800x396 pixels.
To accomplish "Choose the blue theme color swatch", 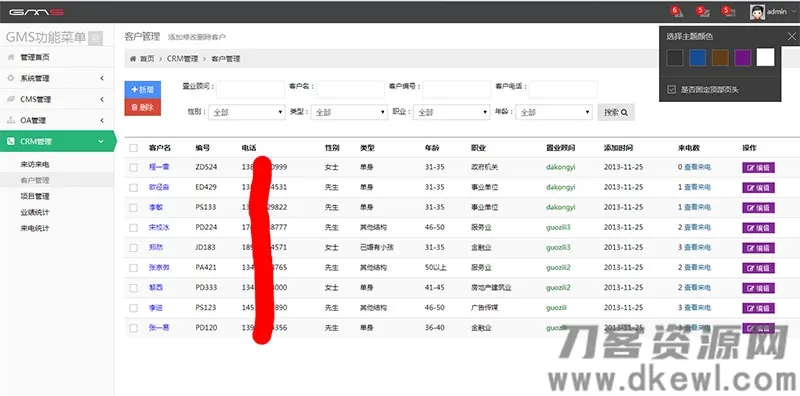I will 697,58.
